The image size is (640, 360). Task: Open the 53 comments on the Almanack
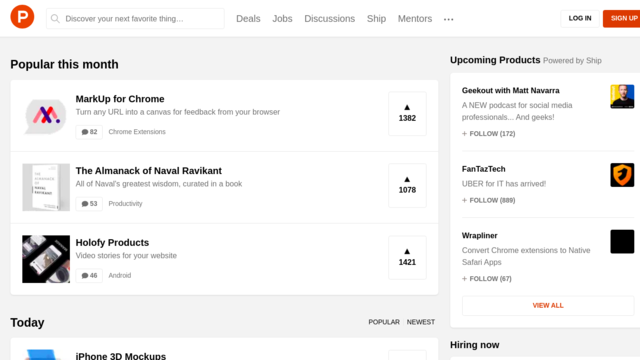click(89, 204)
